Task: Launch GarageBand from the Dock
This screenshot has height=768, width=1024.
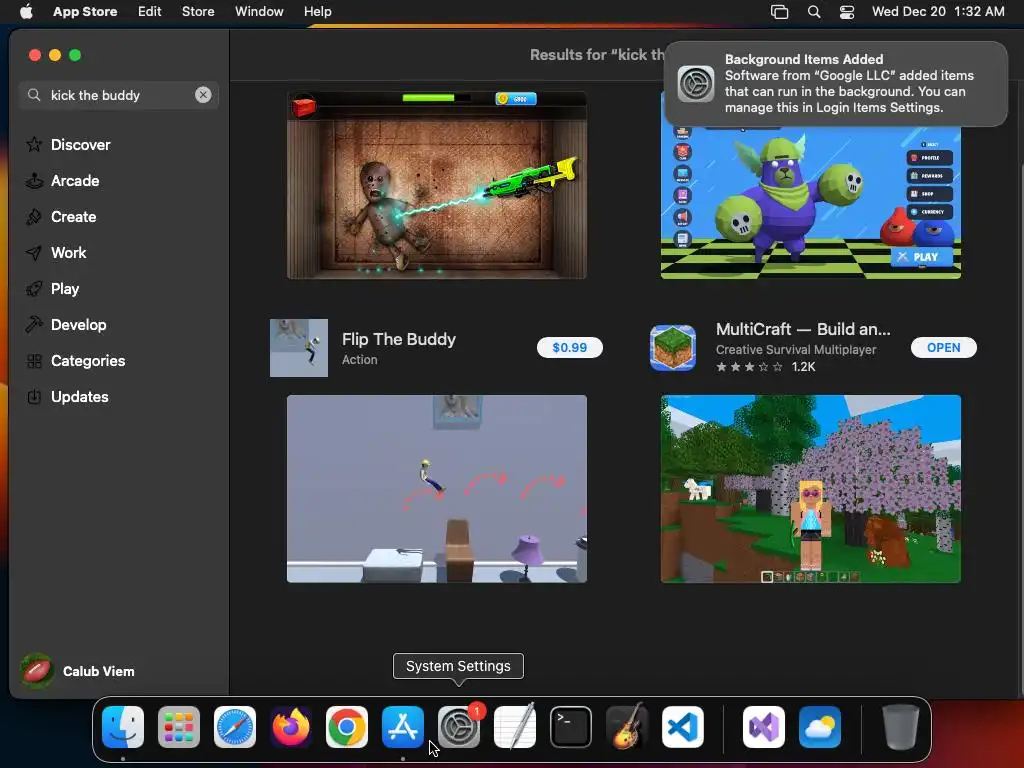Action: pyautogui.click(x=627, y=726)
